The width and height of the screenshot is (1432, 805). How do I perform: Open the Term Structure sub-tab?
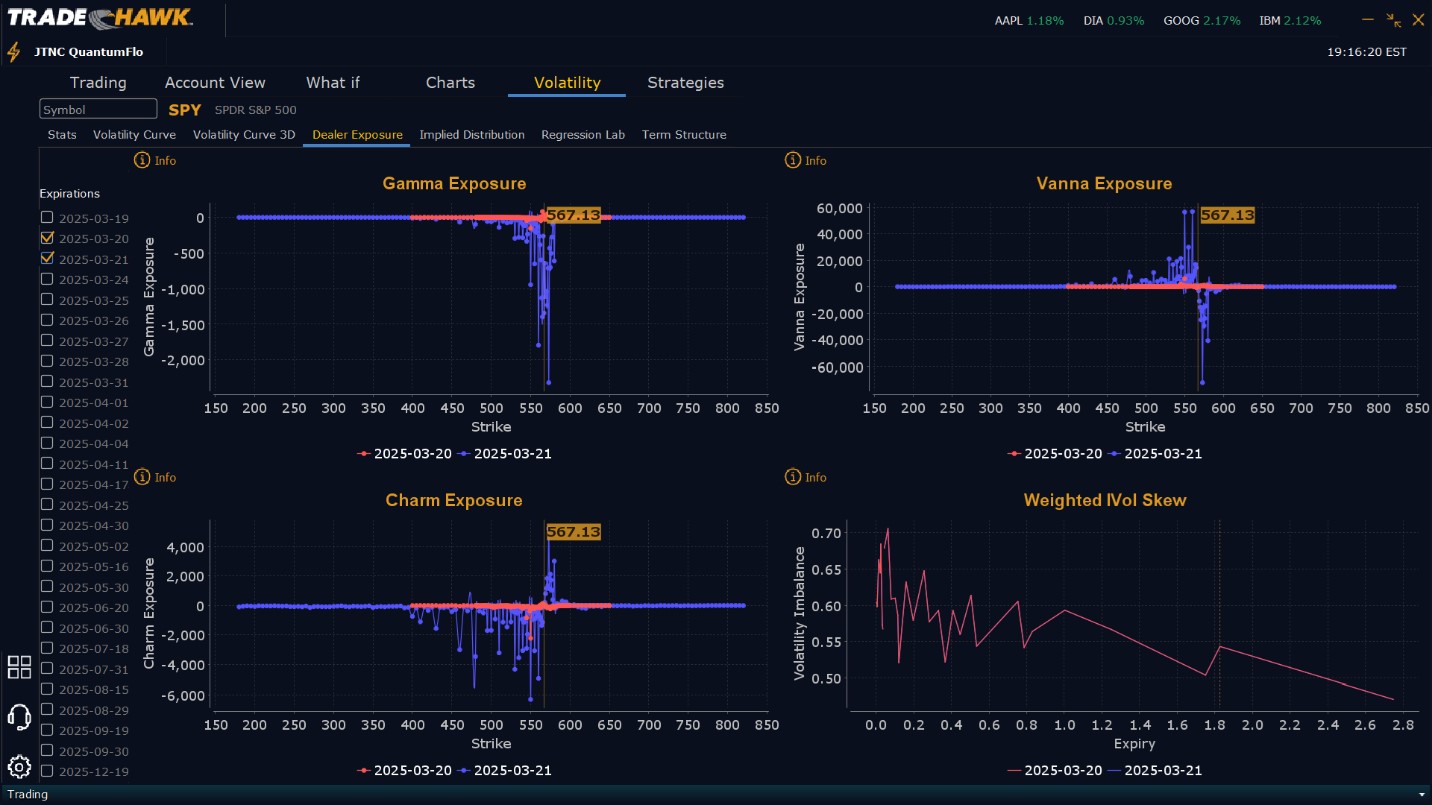pyautogui.click(x=684, y=134)
